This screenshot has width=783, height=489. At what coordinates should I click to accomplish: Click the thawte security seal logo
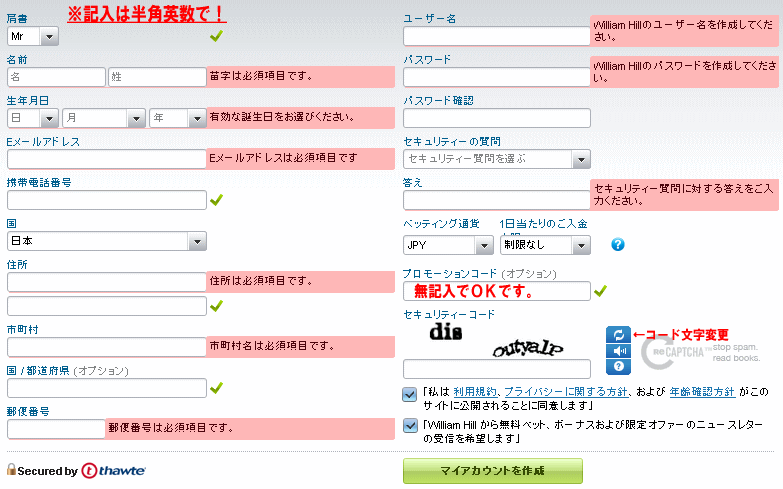tap(113, 471)
